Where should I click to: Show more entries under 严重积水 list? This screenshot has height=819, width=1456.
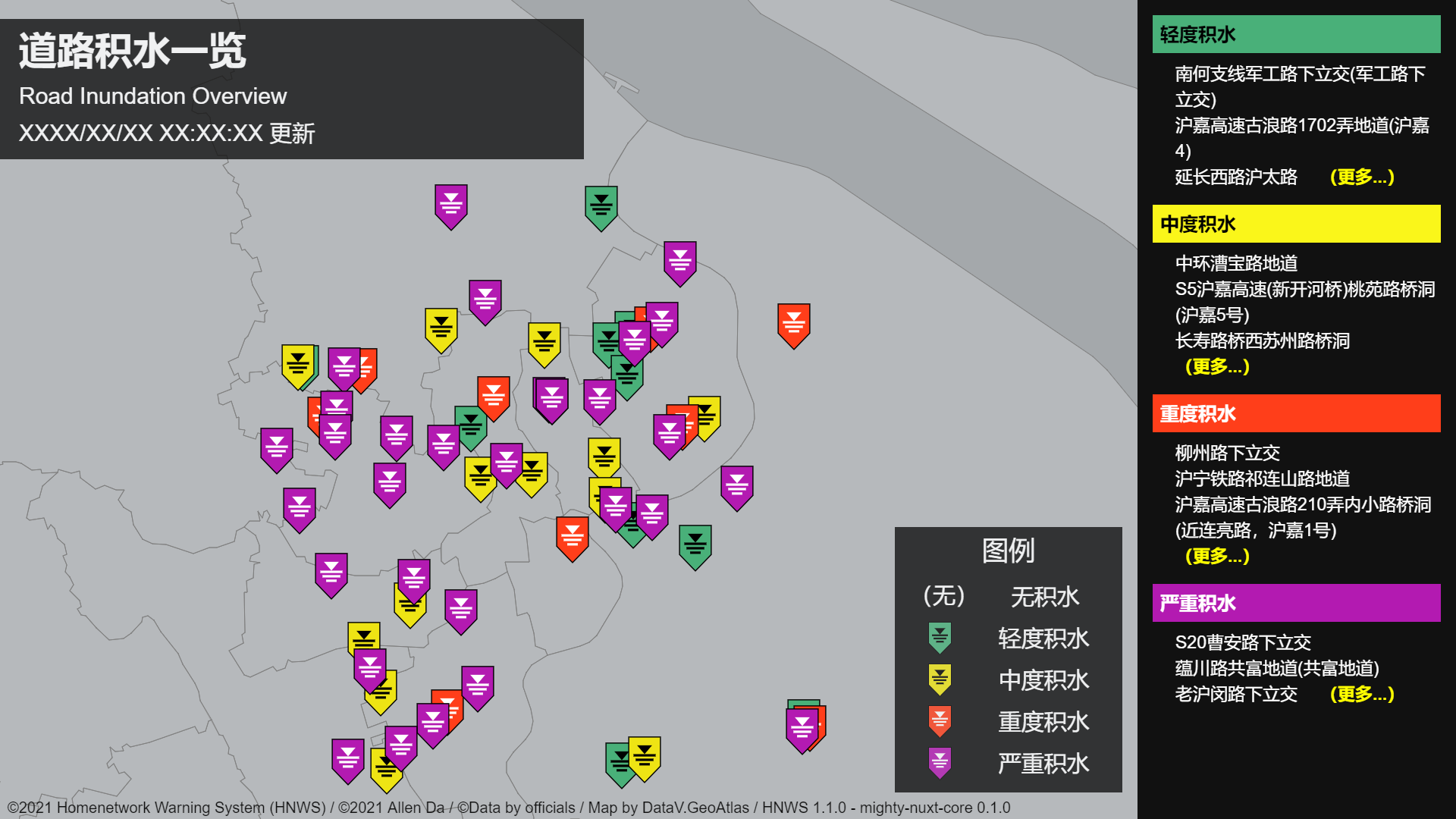[1361, 694]
